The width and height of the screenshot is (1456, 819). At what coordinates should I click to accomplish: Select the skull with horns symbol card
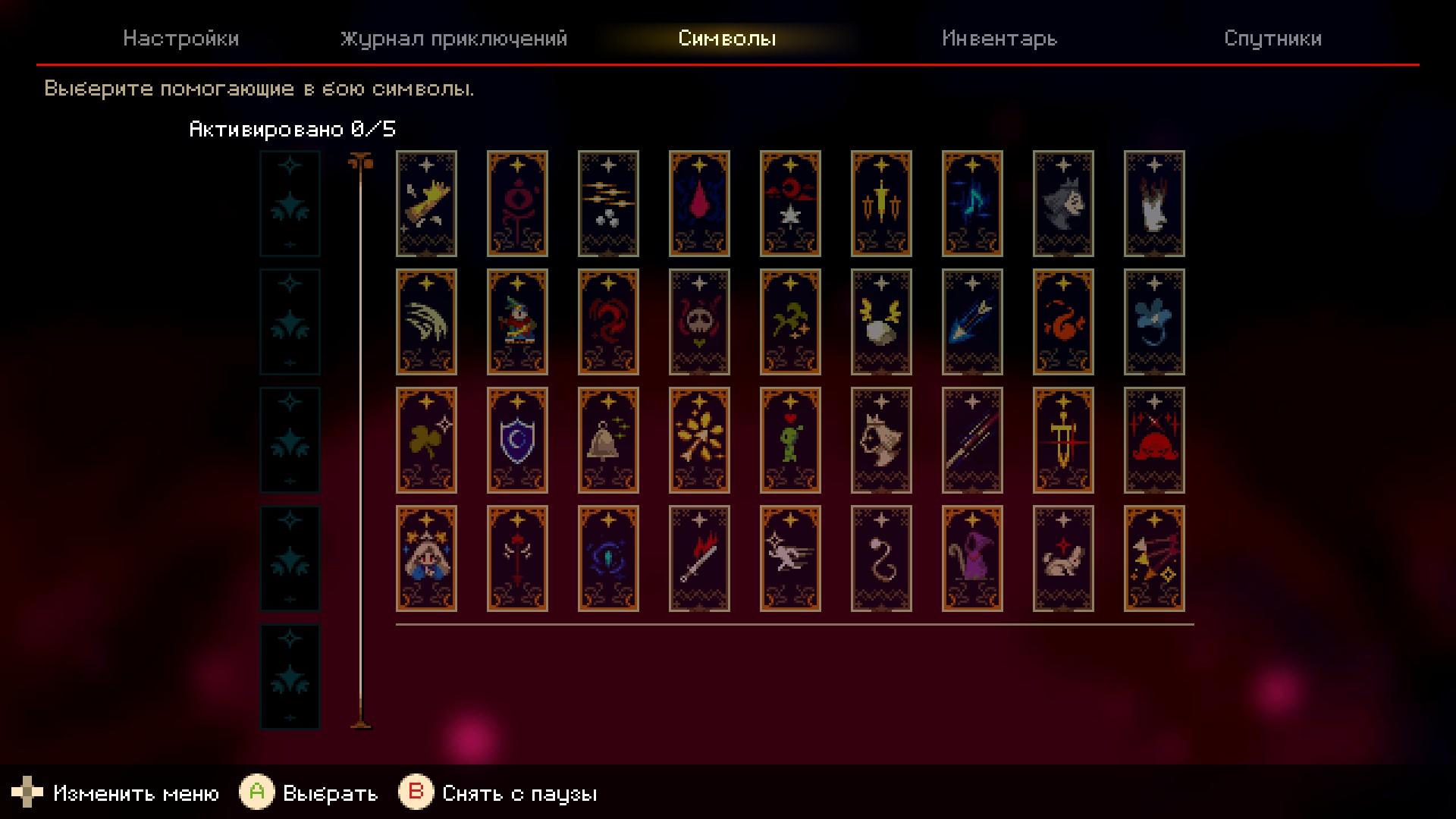pyautogui.click(x=699, y=322)
